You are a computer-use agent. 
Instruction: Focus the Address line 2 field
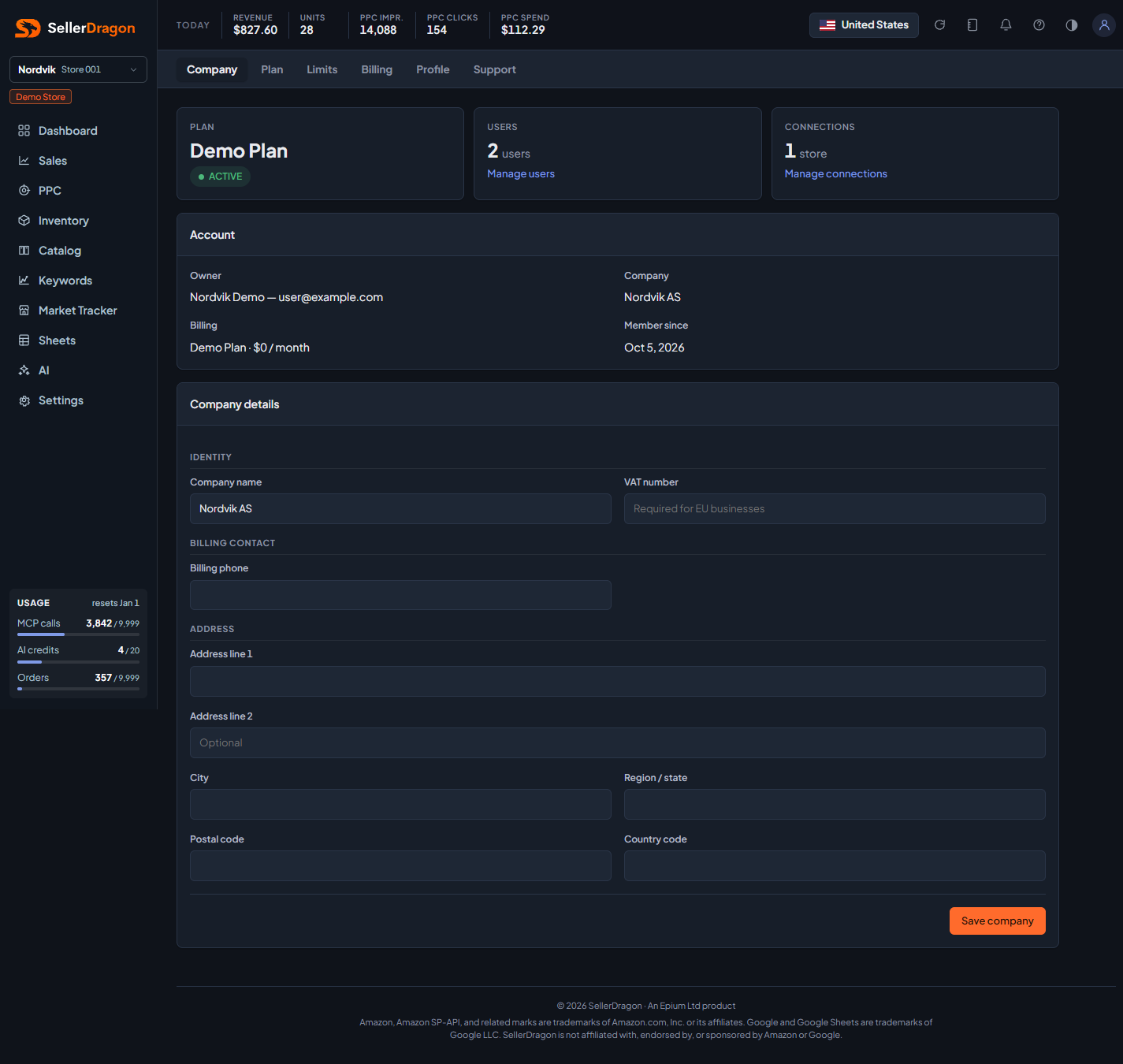click(x=618, y=743)
